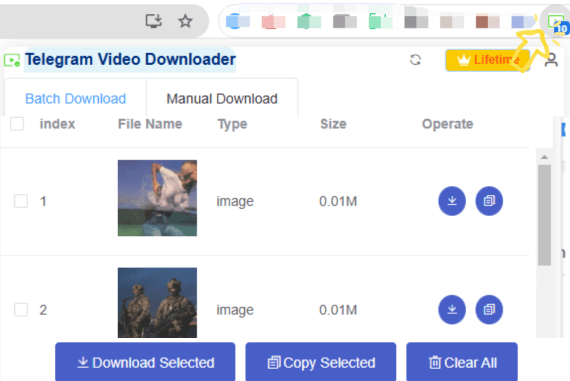This screenshot has width=570, height=381.
Task: Open the soldiers thumbnail in row 2
Action: pyautogui.click(x=157, y=303)
